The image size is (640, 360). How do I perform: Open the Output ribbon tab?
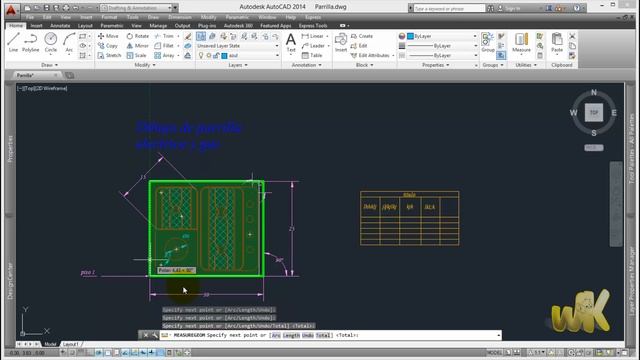(182, 25)
